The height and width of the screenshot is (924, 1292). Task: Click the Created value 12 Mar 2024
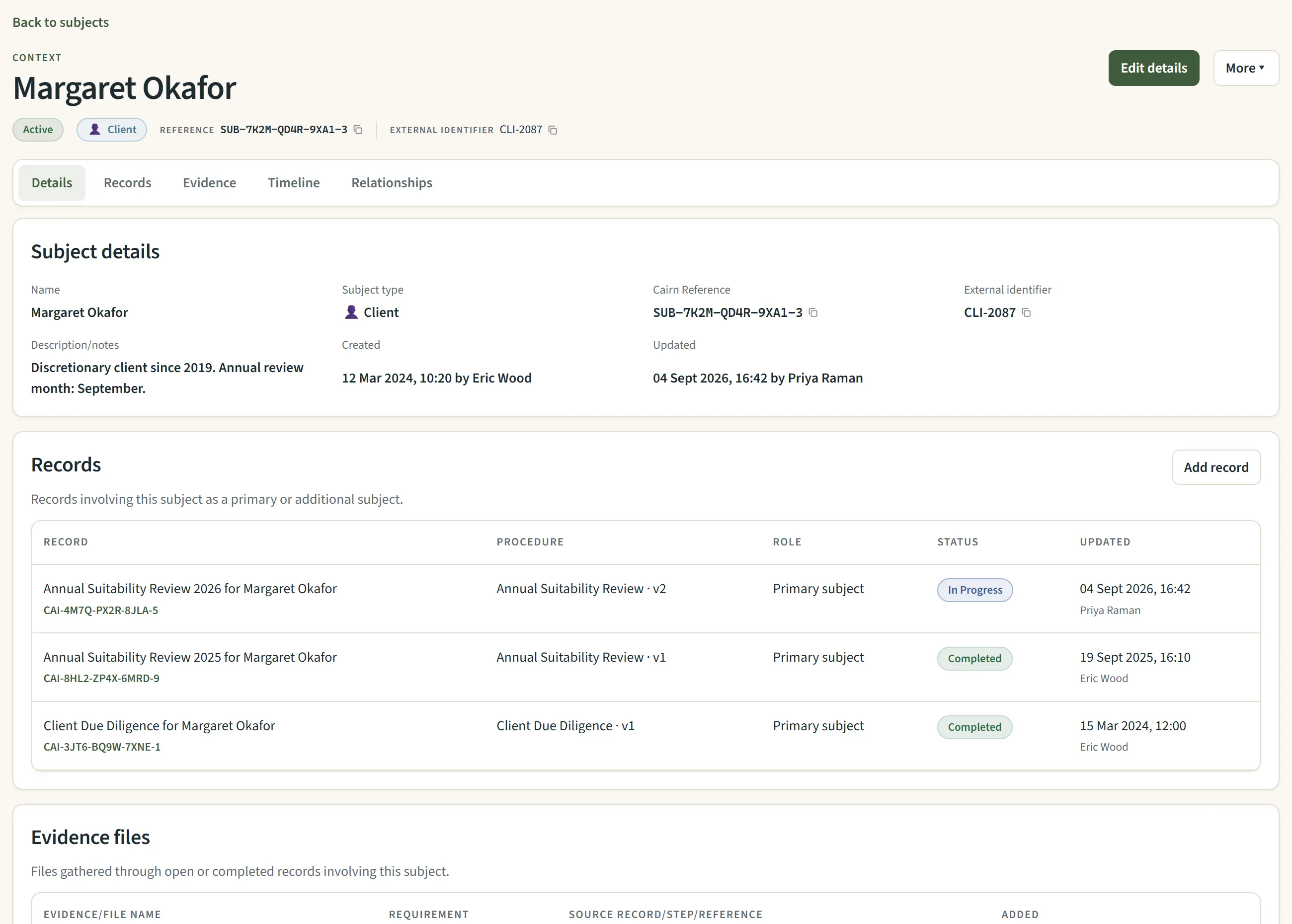[437, 378]
